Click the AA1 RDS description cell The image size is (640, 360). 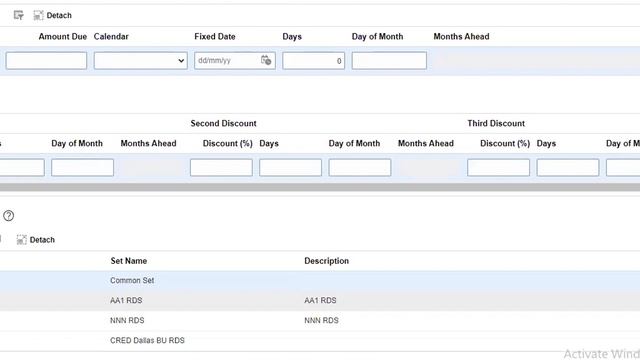coord(320,300)
